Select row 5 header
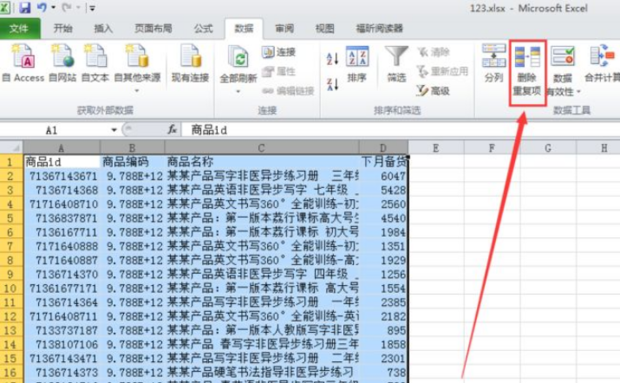The width and height of the screenshot is (620, 383). pyautogui.click(x=11, y=218)
